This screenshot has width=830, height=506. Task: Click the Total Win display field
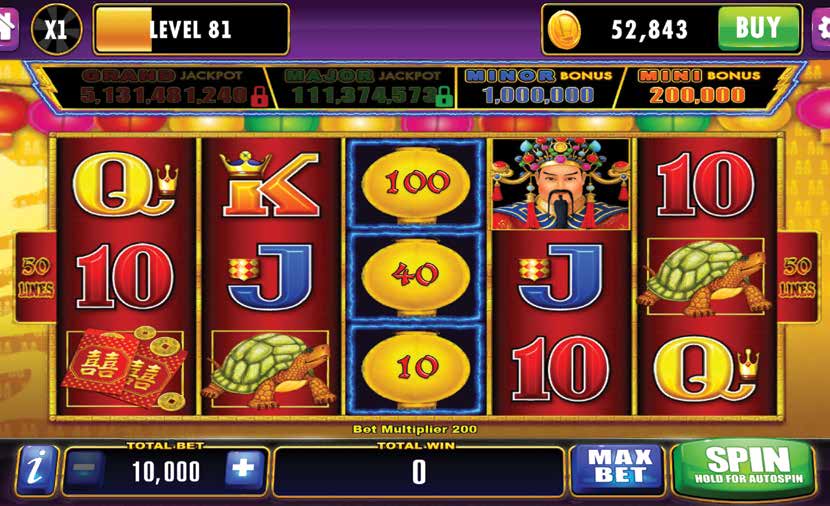pyautogui.click(x=418, y=471)
